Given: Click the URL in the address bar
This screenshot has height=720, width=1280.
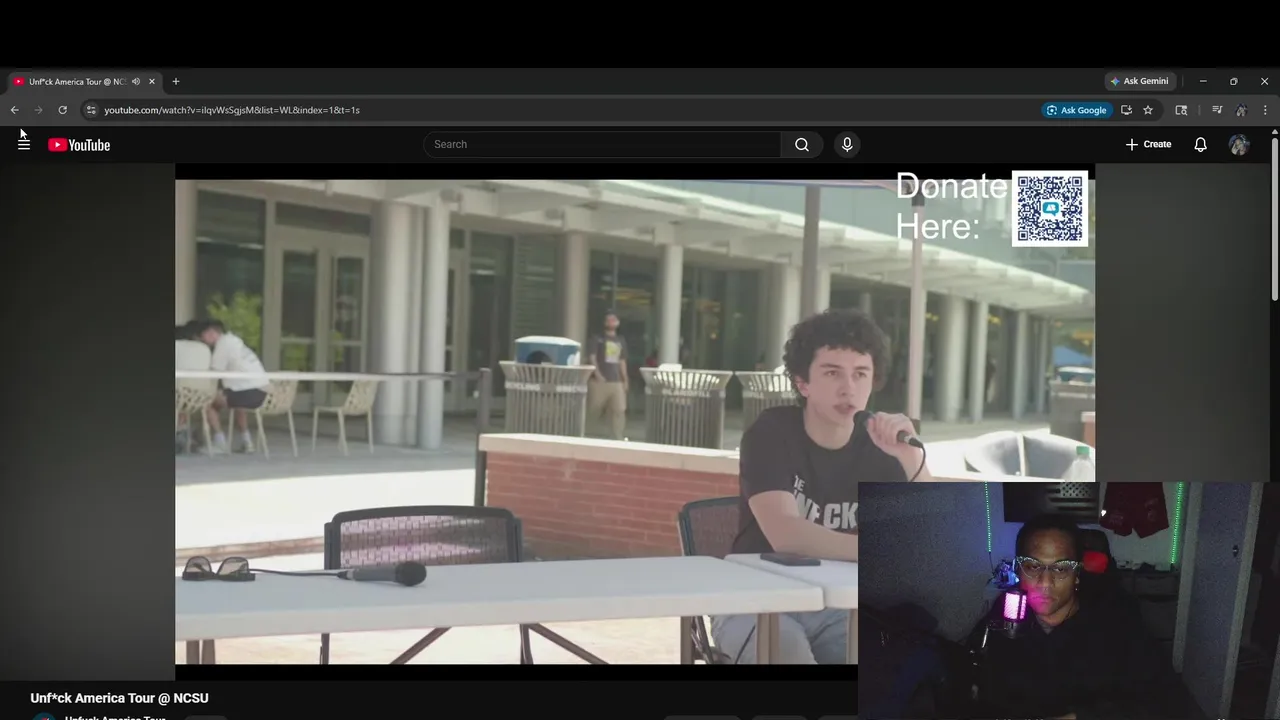Looking at the screenshot, I should coord(232,110).
